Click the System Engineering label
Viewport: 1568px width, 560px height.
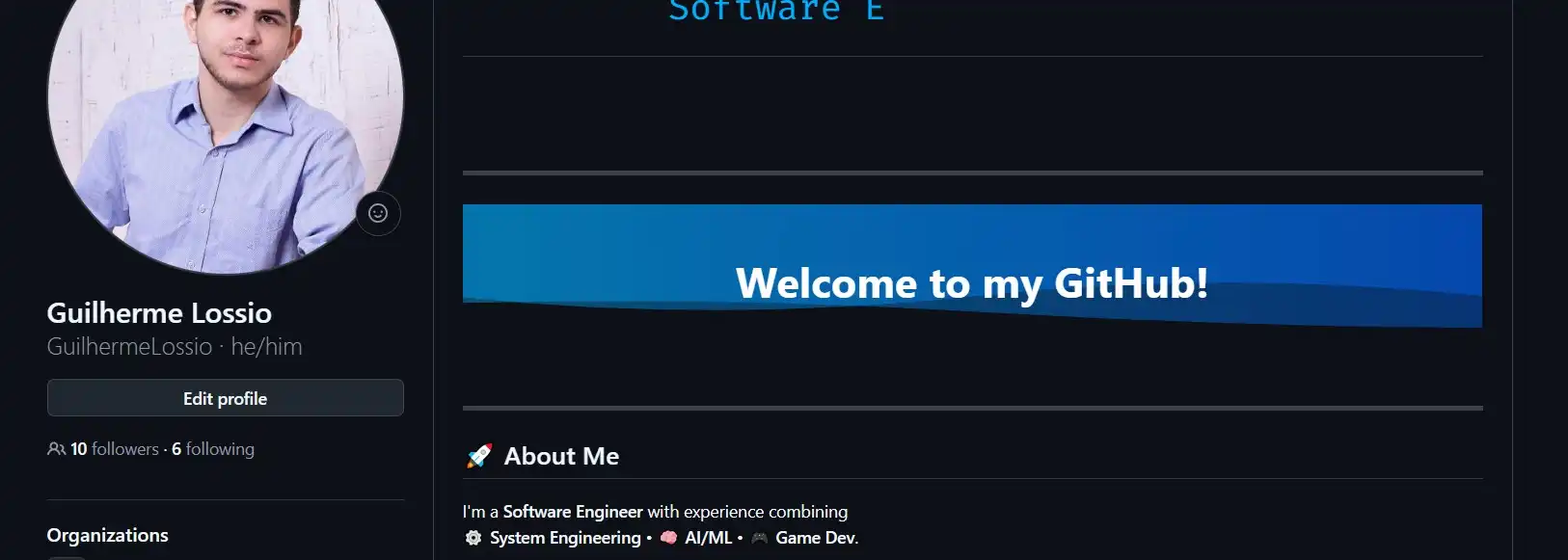(x=565, y=538)
